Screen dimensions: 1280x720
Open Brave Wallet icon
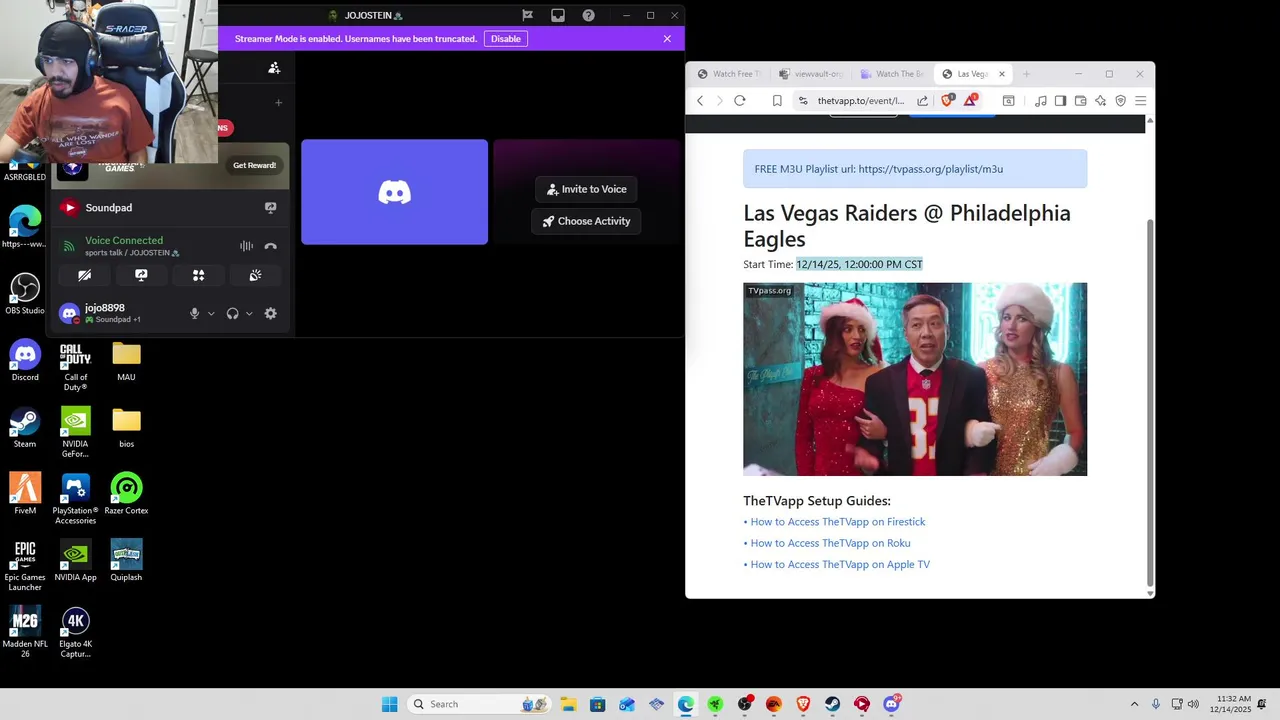click(x=1080, y=101)
